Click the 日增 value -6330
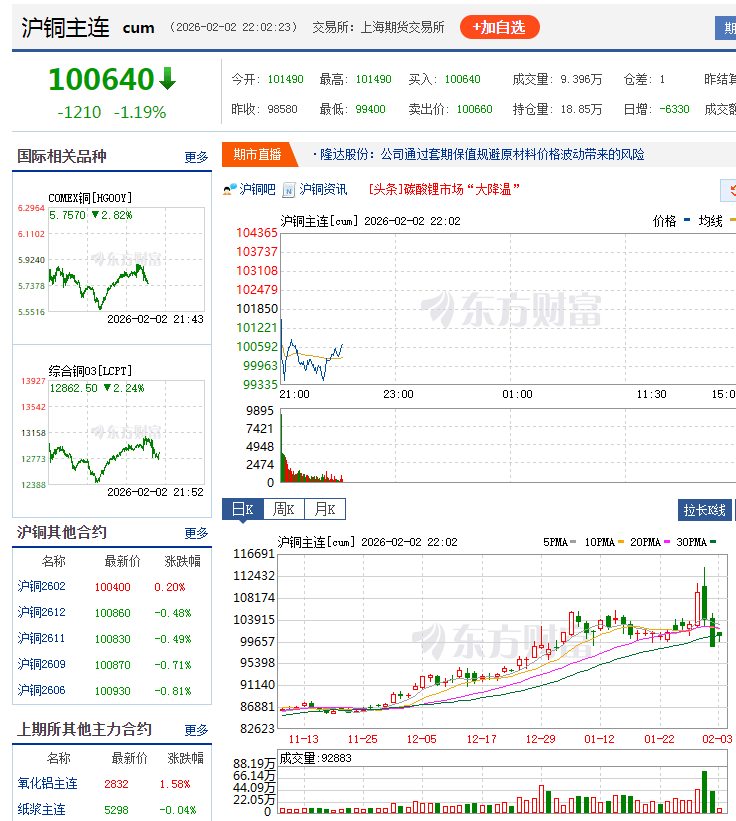The height and width of the screenshot is (821, 736). click(674, 109)
